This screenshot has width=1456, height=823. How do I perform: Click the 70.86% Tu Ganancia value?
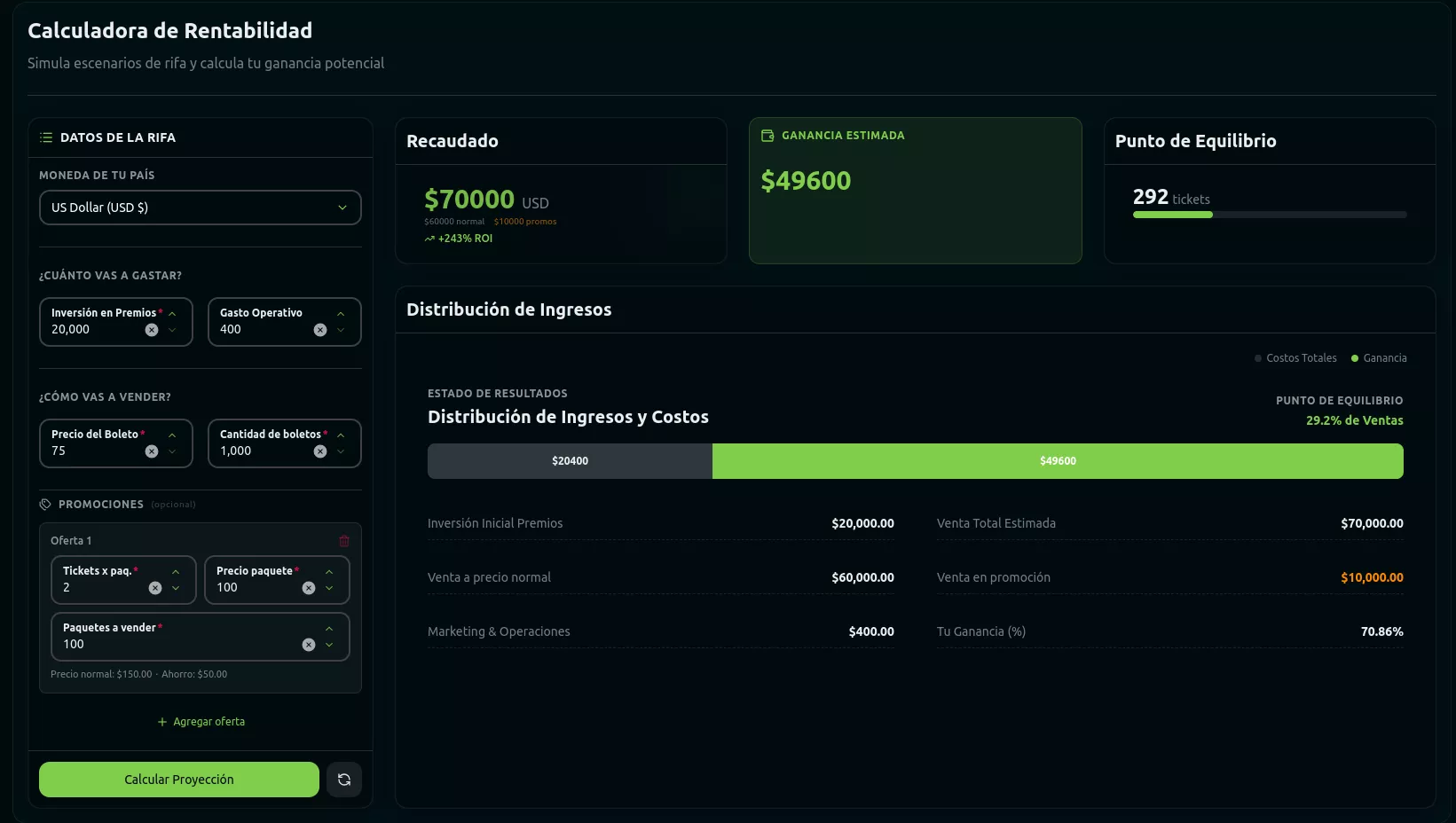pos(1382,632)
